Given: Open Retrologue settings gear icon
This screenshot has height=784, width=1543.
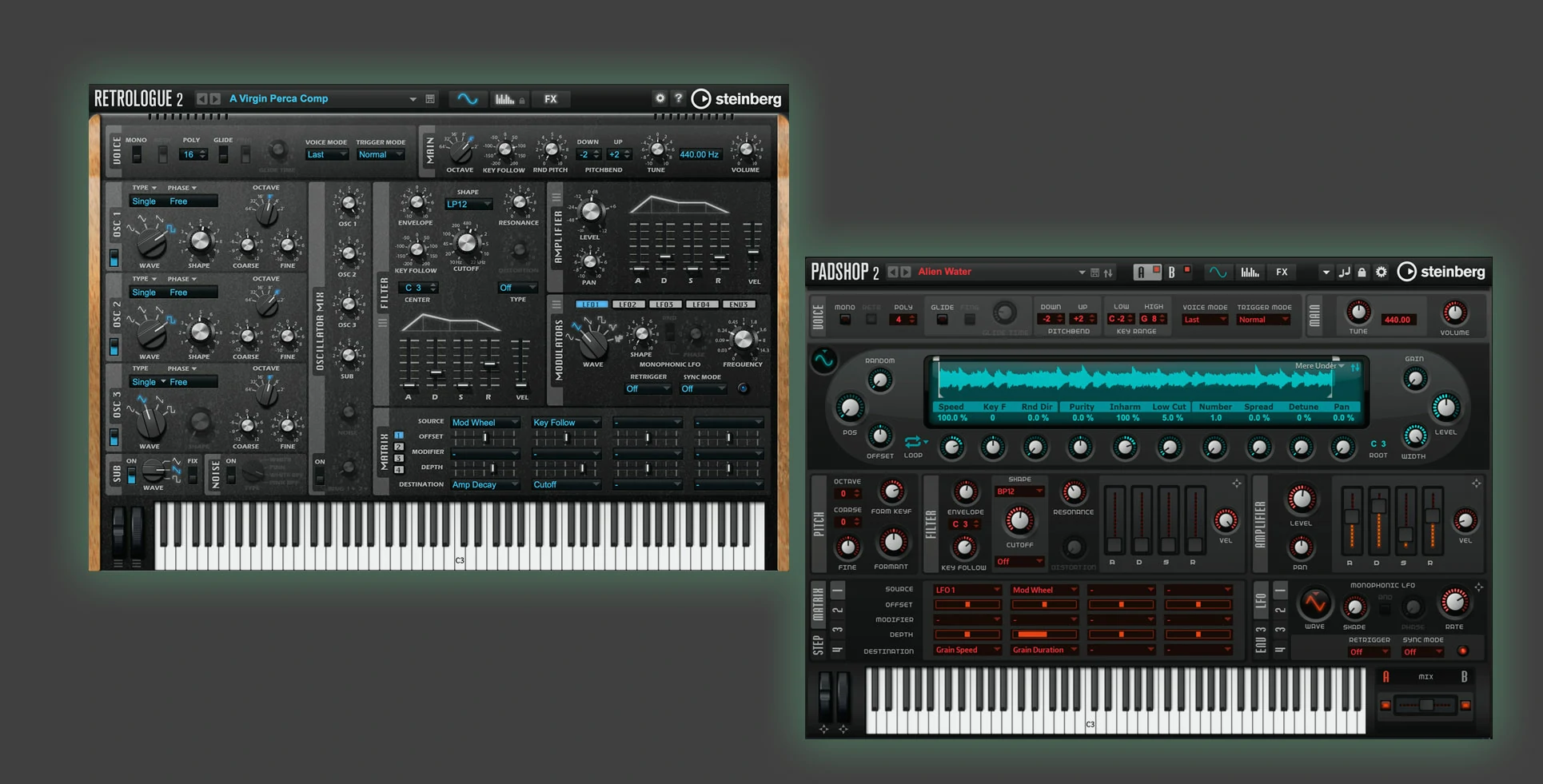Looking at the screenshot, I should click(x=660, y=98).
